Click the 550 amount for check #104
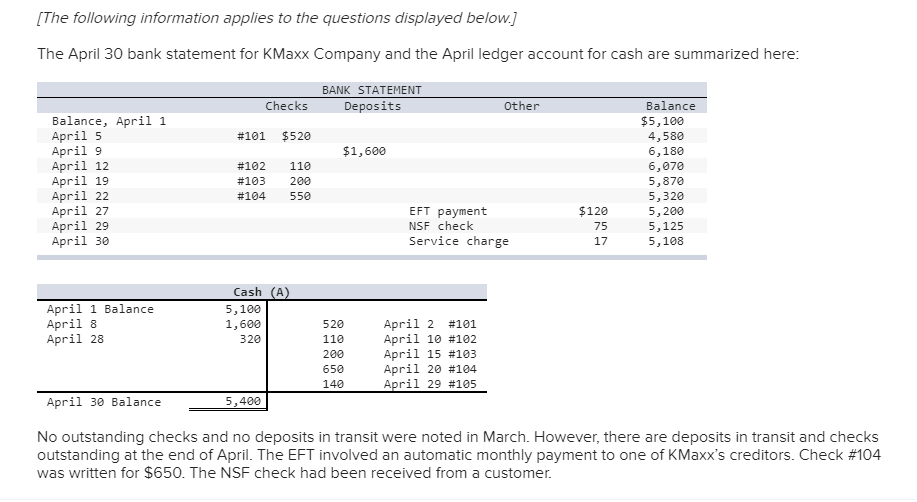 pyautogui.click(x=300, y=196)
